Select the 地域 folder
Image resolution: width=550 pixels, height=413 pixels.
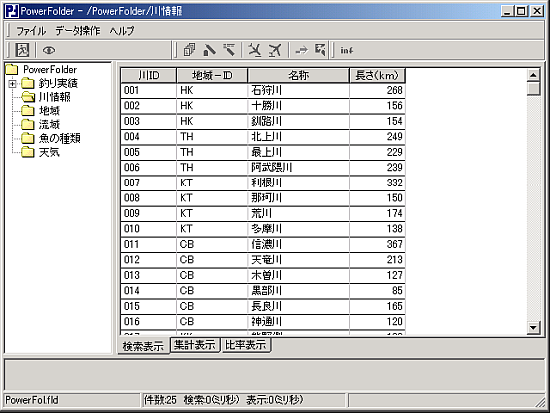49,111
